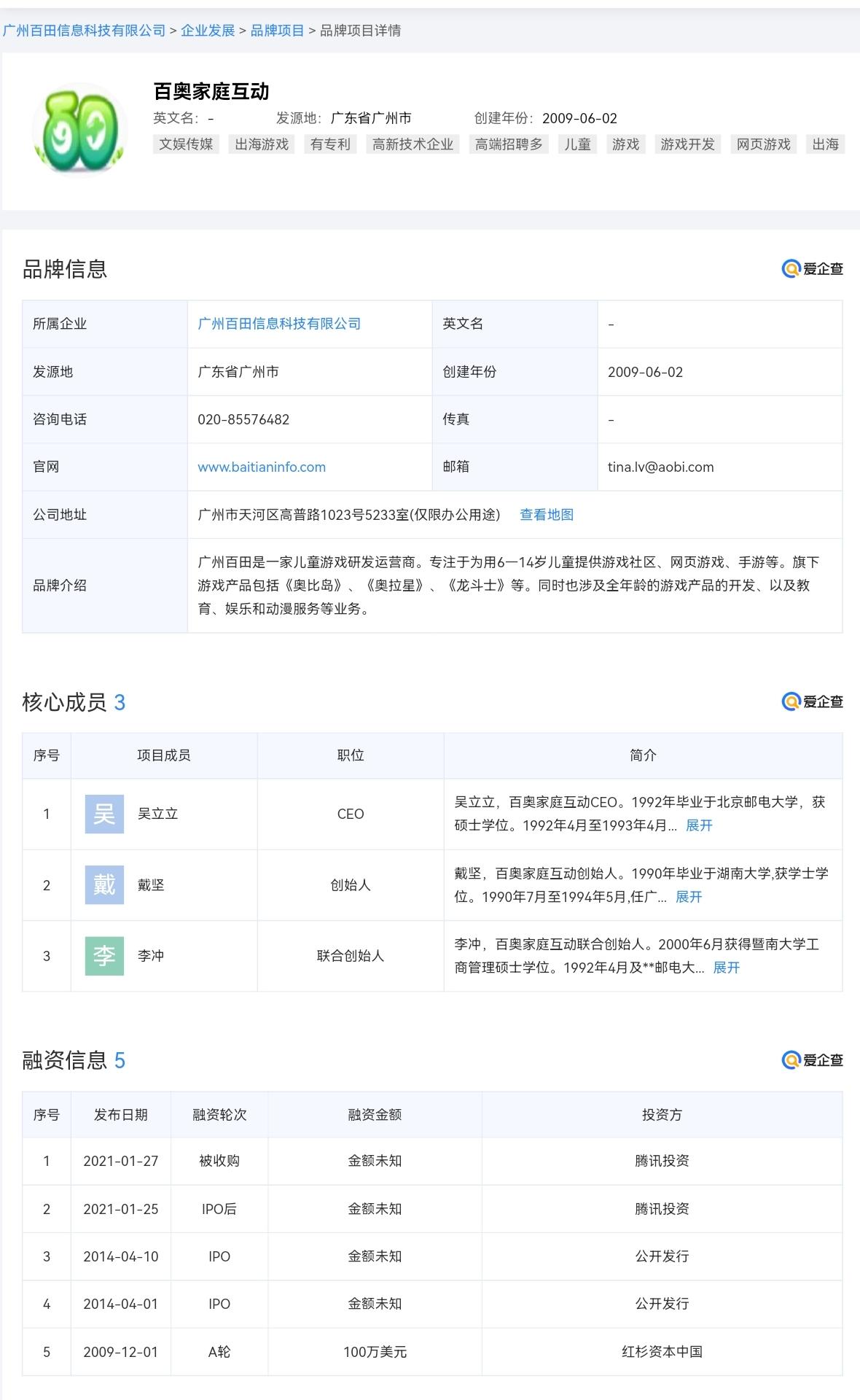
Task: Click 100万美元 financing amount
Action: point(375,1352)
